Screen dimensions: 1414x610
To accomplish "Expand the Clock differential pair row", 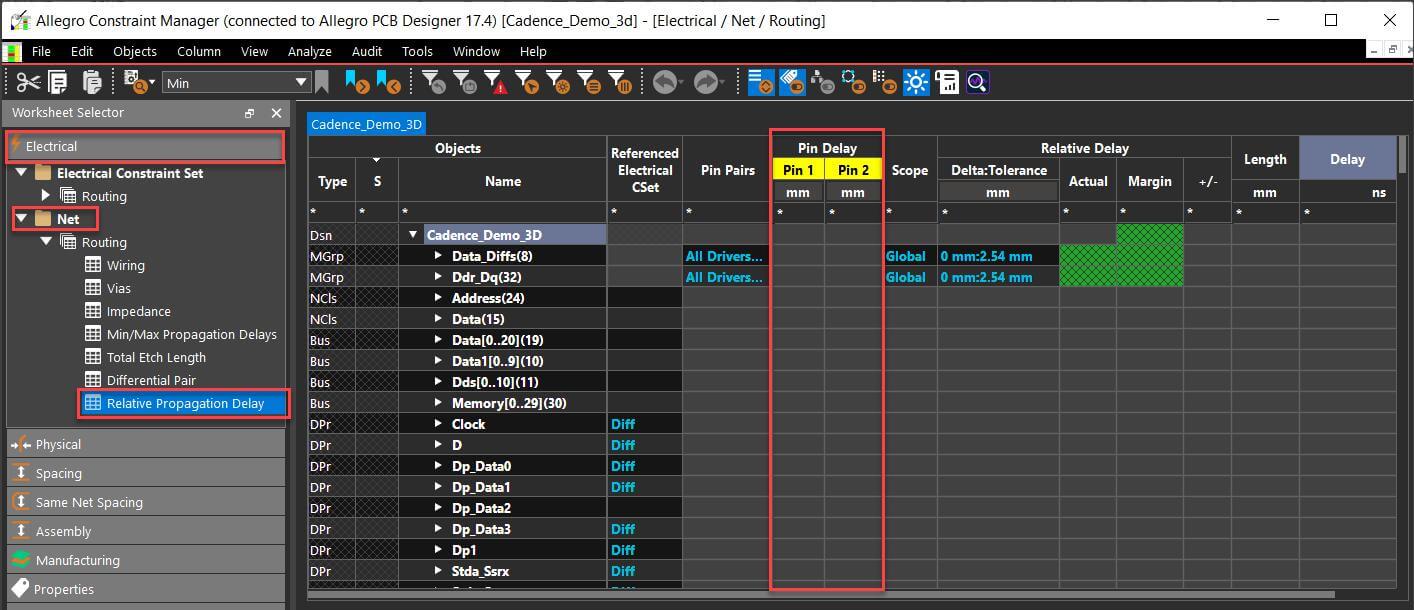I will point(438,424).
